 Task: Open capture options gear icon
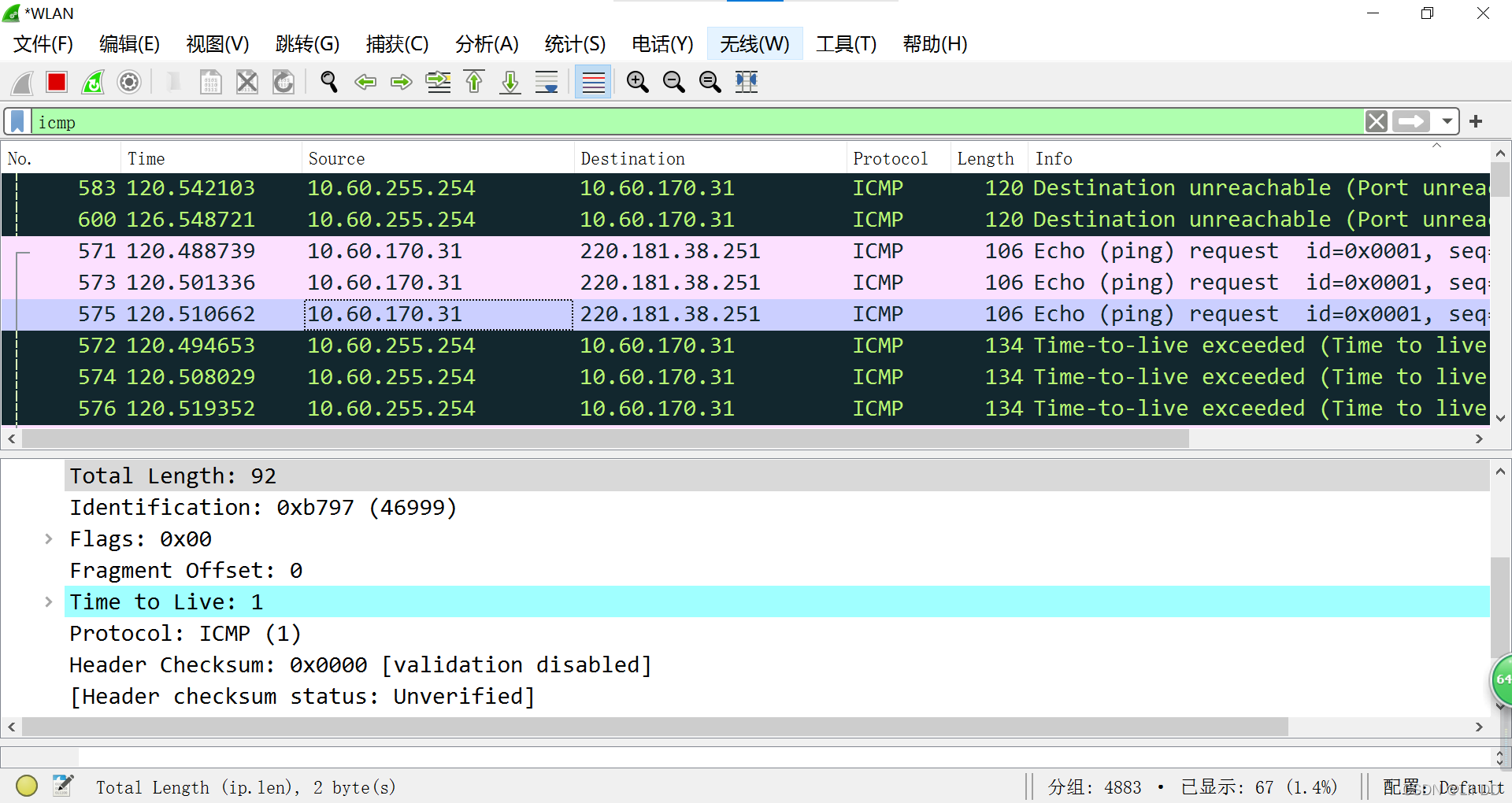[129, 82]
